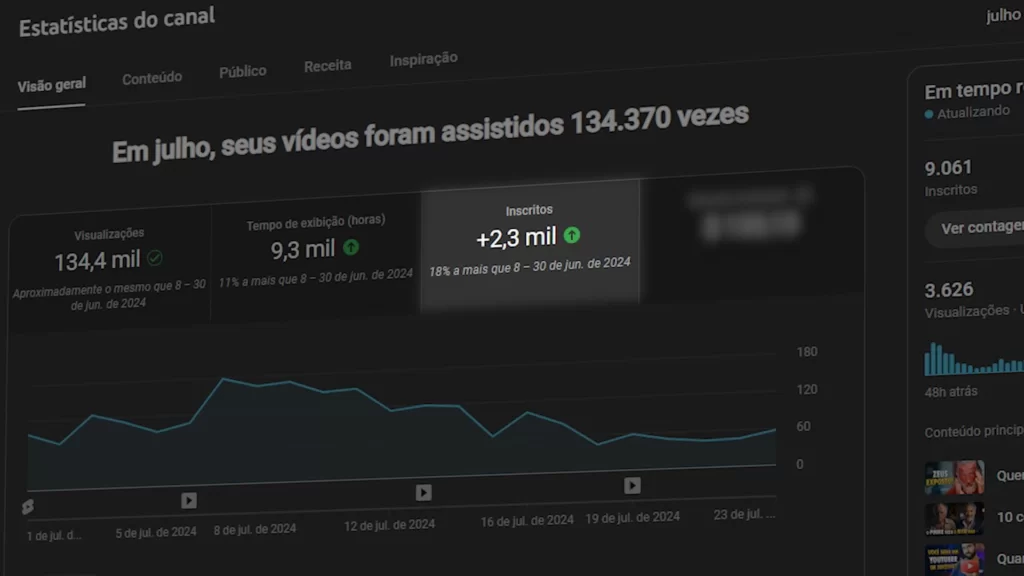
Task: Click the blurred revenue metric card
Action: pos(751,233)
